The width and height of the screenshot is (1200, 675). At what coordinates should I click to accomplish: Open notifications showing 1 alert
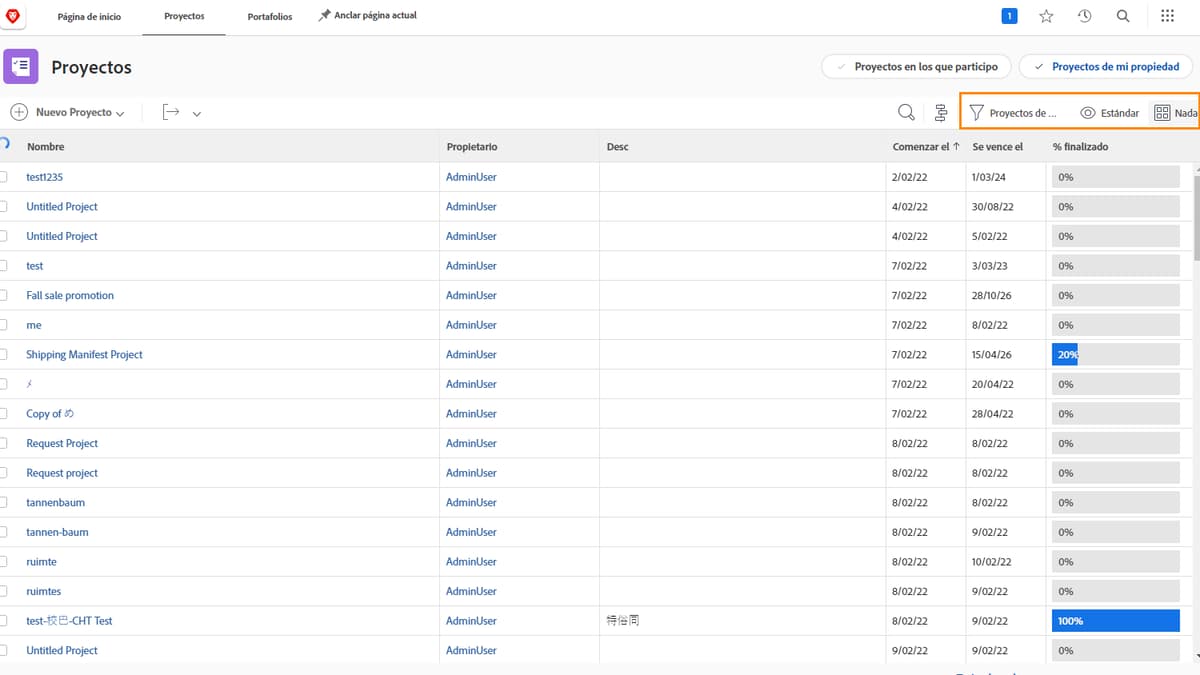[x=1009, y=15]
